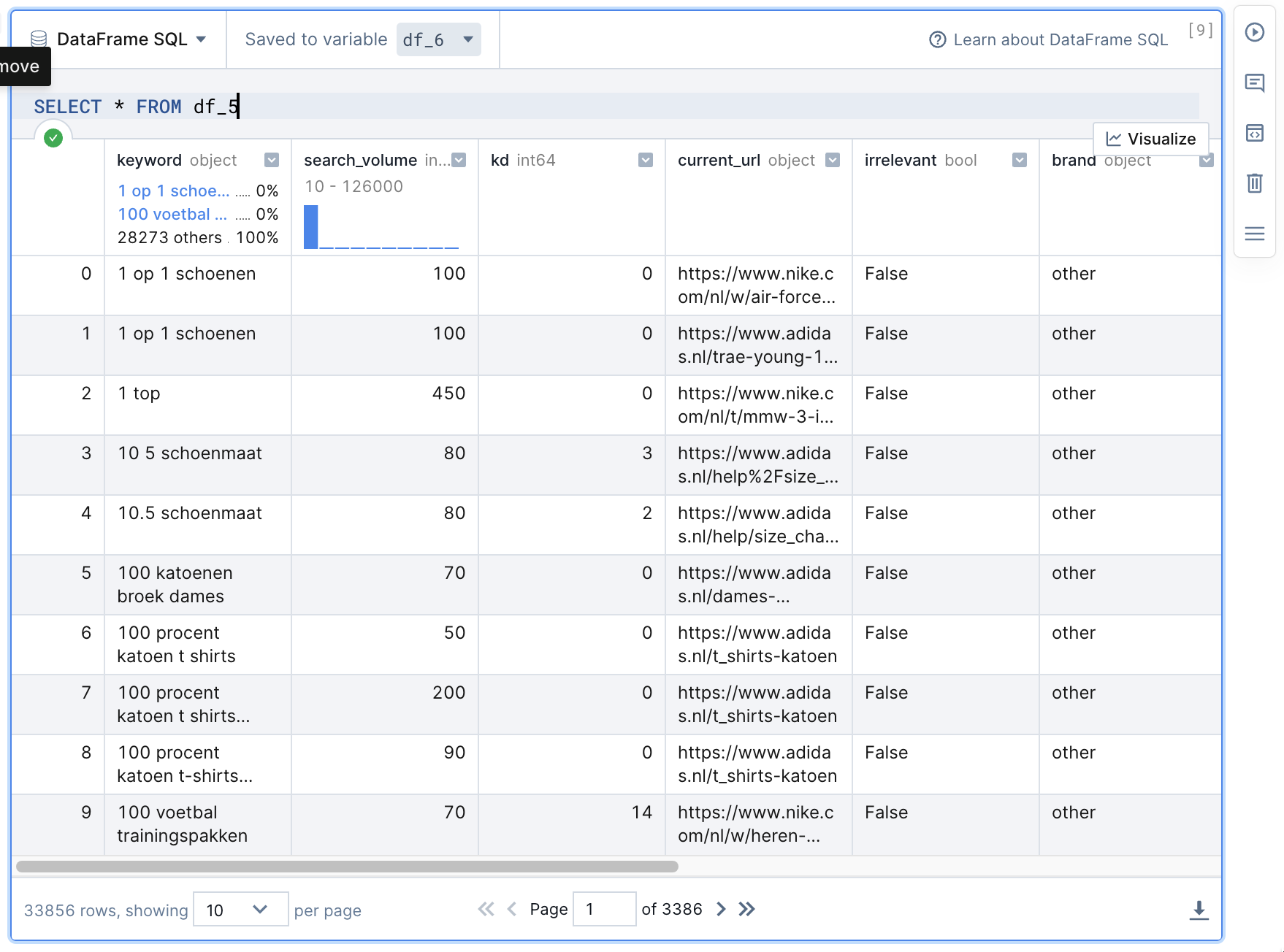
Task: Select adidas trae-young URL cell
Action: coord(759,345)
